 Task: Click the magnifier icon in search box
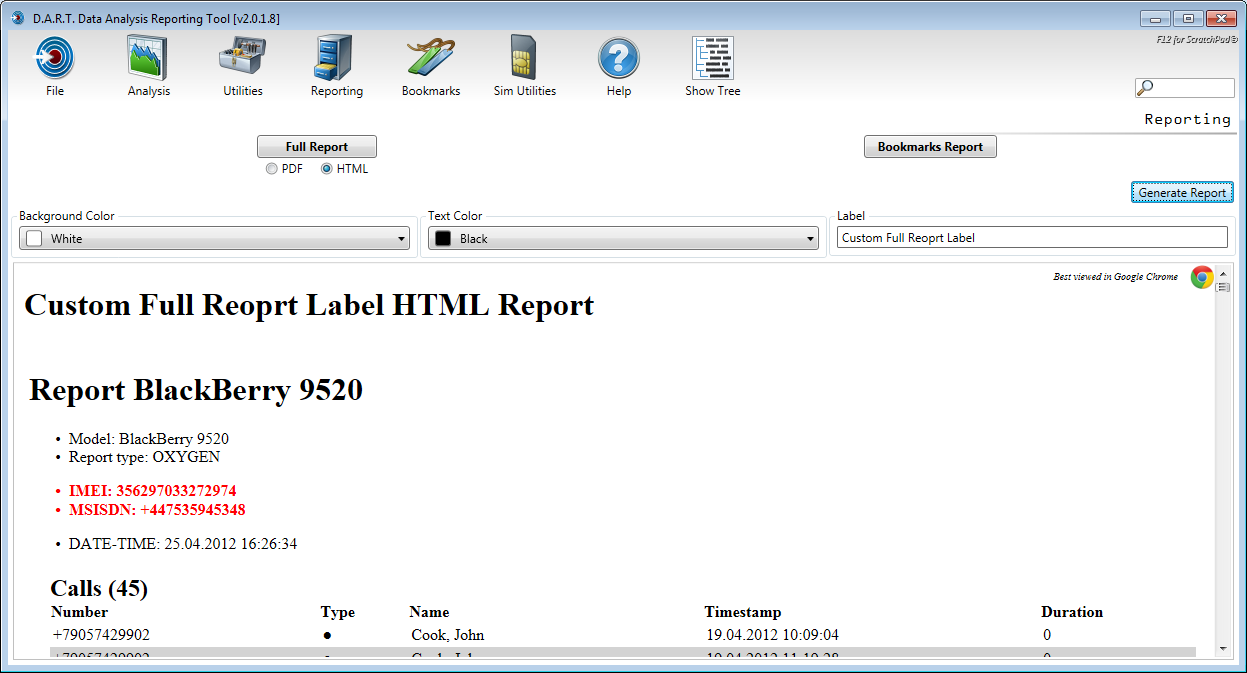click(1146, 88)
